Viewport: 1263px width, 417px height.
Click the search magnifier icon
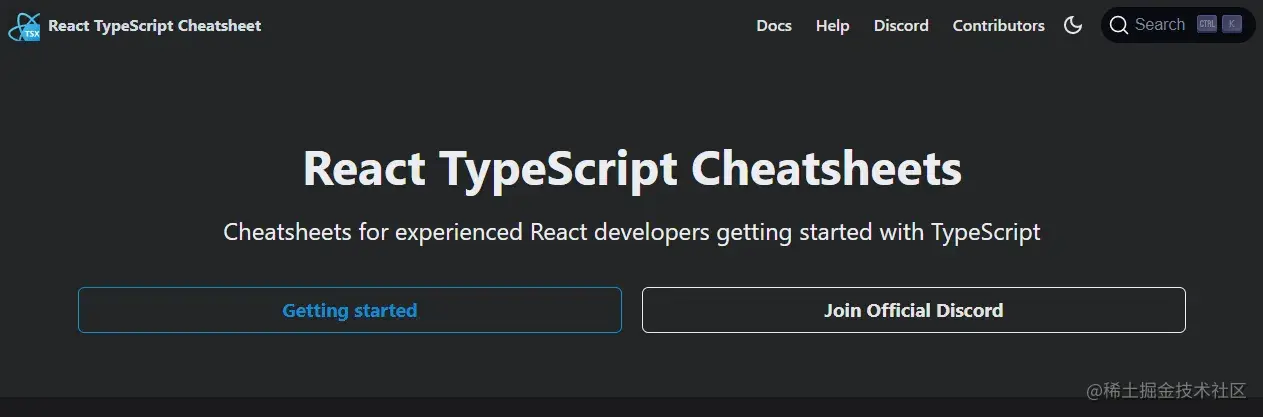[1119, 25]
